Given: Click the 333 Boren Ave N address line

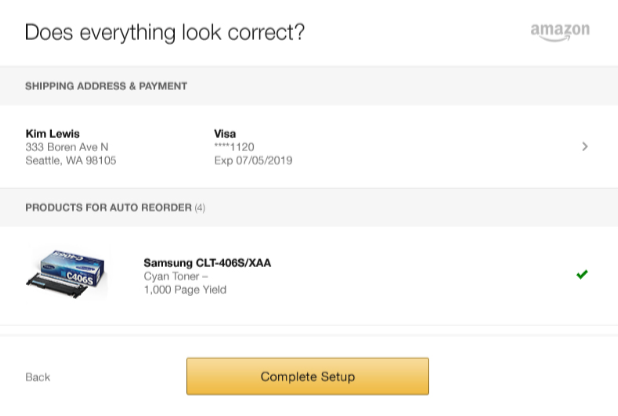Looking at the screenshot, I should [x=67, y=147].
